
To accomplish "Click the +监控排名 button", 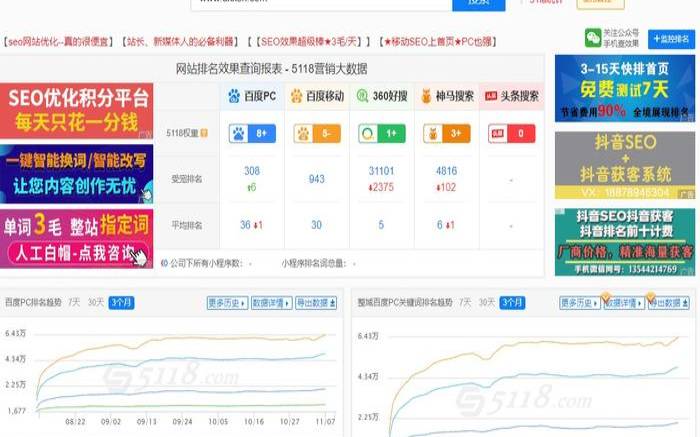I will 671,39.
